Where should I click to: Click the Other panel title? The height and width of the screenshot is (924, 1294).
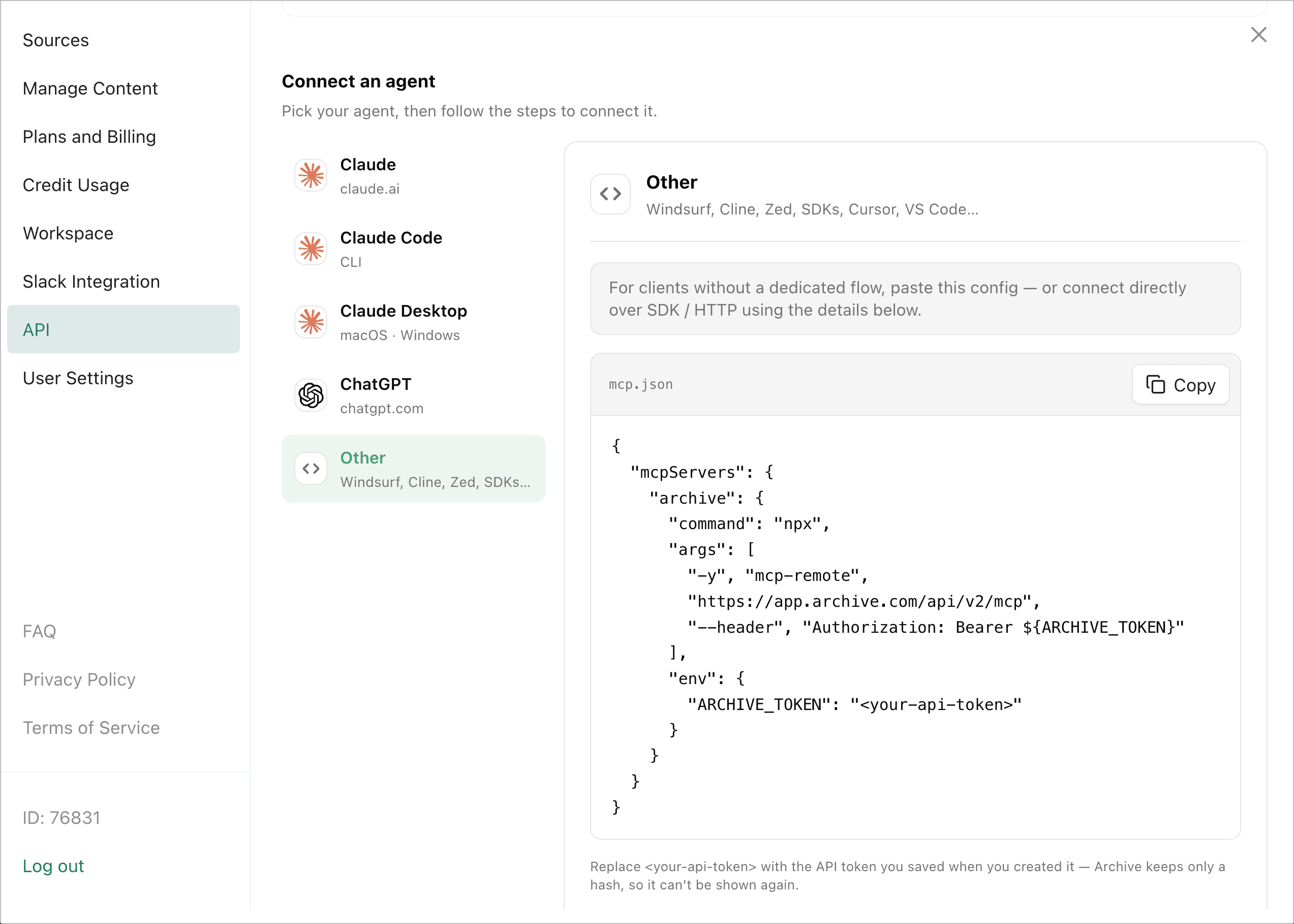click(672, 182)
